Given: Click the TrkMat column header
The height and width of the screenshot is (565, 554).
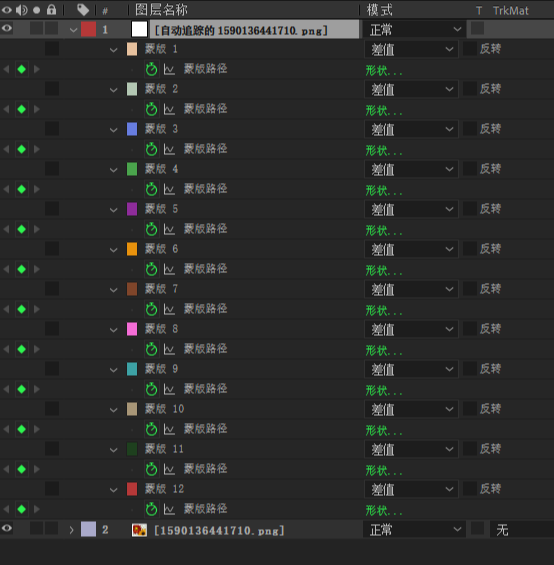Looking at the screenshot, I should (x=511, y=11).
